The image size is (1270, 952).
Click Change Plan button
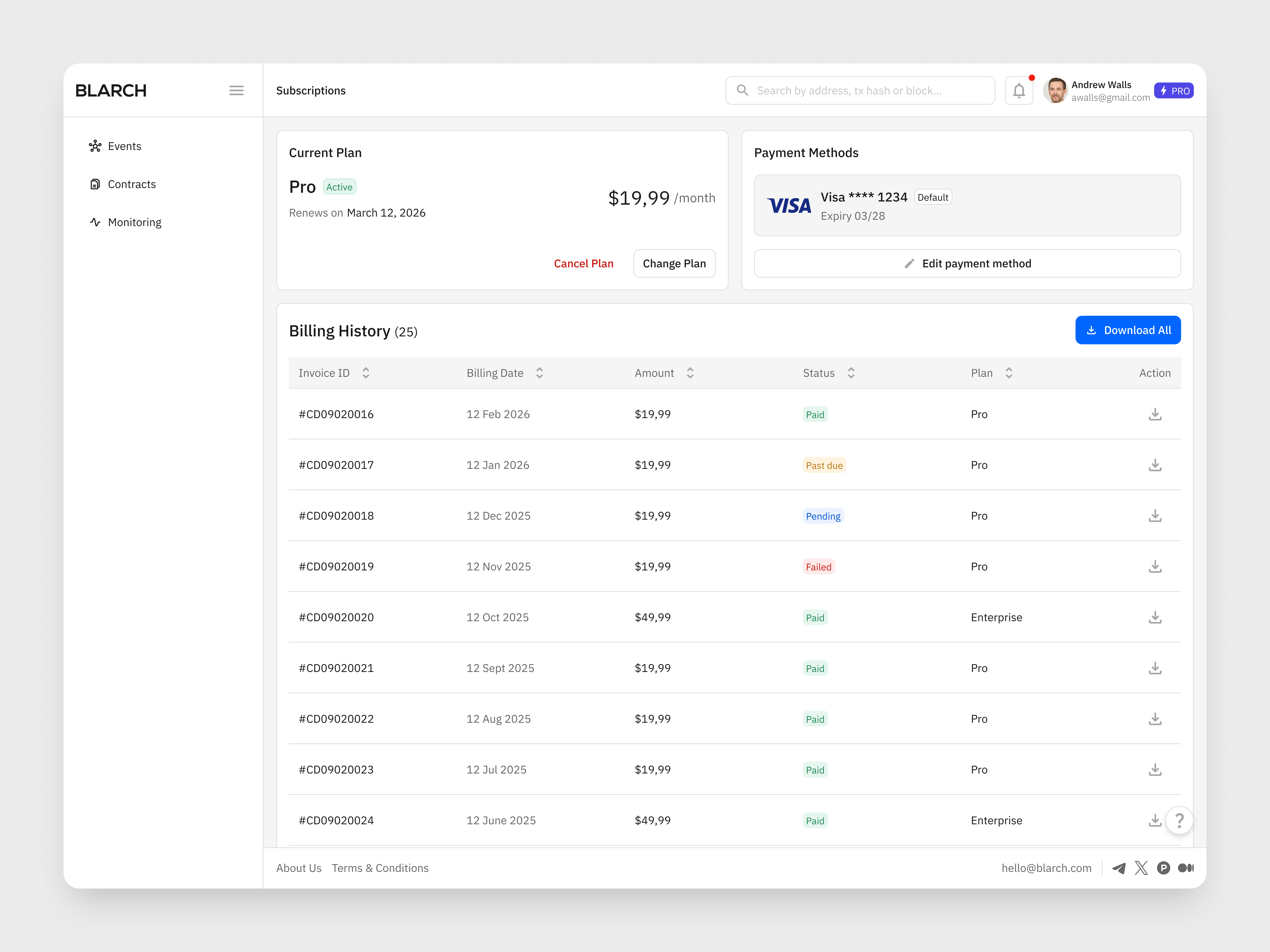pos(675,263)
